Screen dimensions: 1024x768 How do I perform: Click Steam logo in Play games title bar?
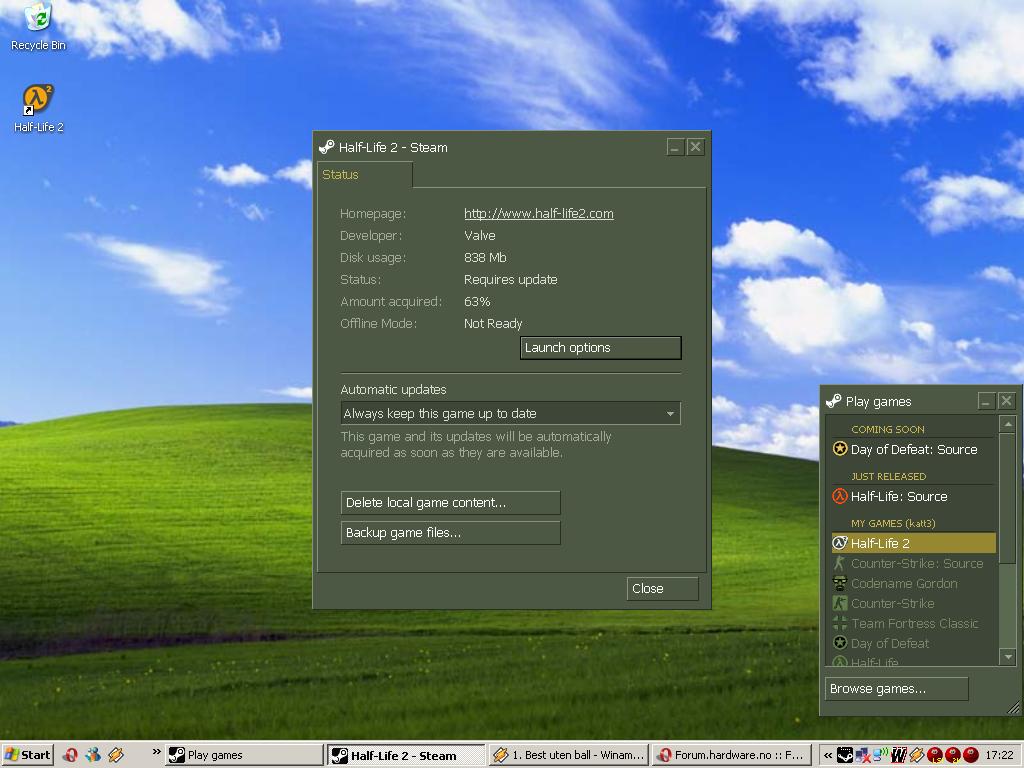point(834,401)
